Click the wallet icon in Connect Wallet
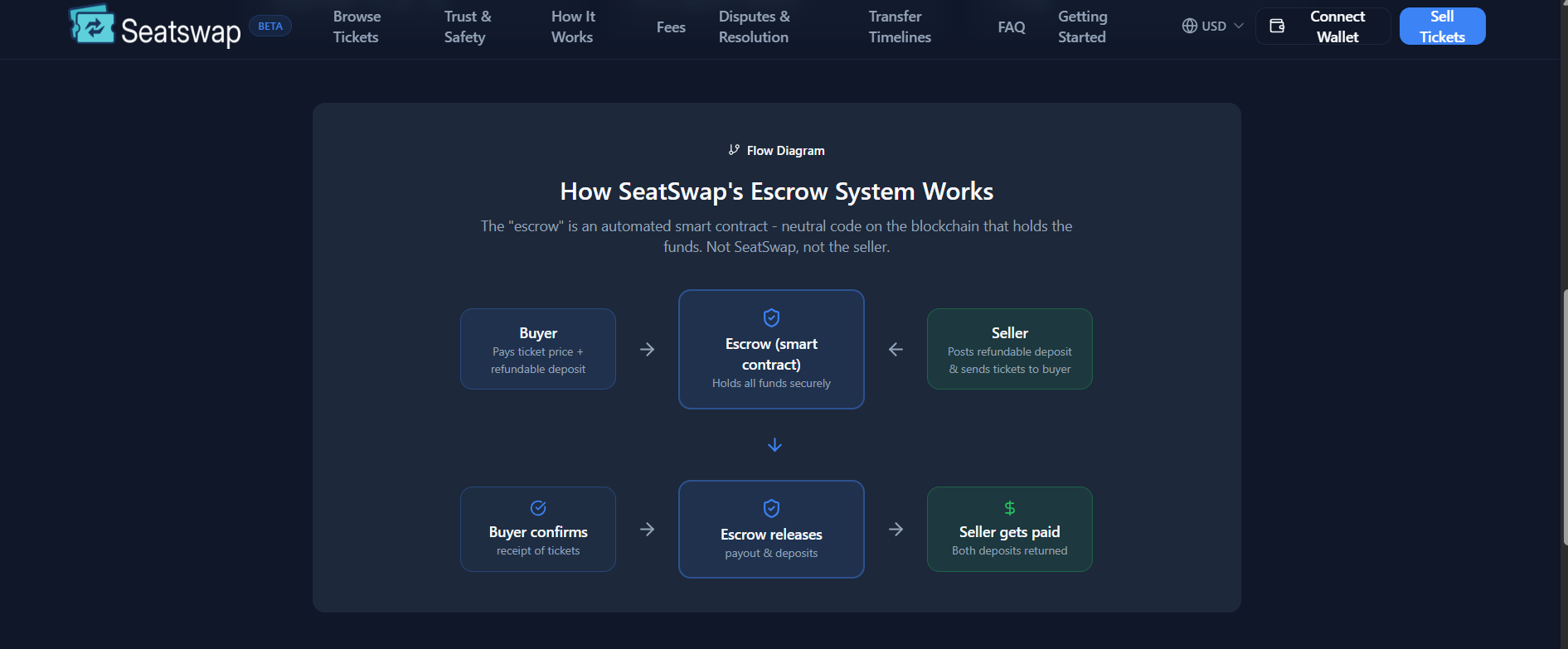Screen dimensions: 1568x649 [1277, 26]
